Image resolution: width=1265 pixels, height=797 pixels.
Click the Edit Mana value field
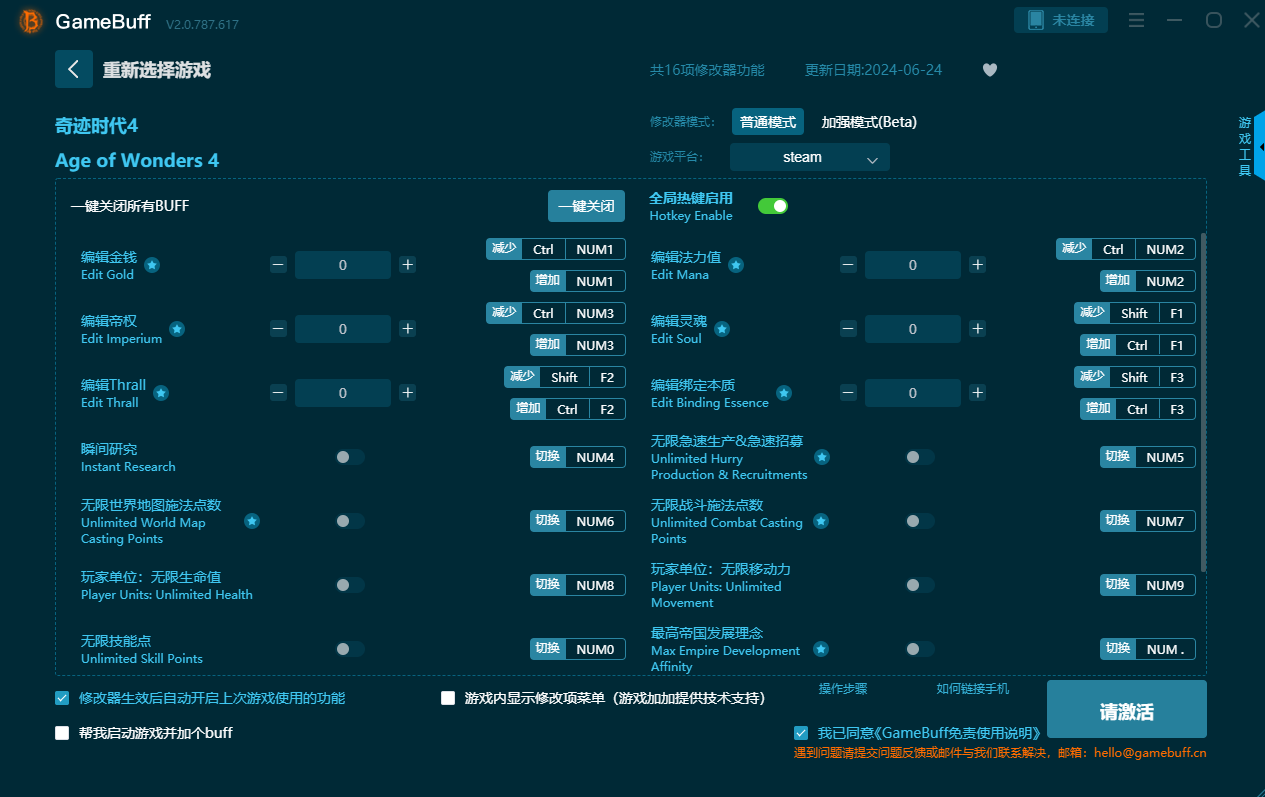(913, 265)
